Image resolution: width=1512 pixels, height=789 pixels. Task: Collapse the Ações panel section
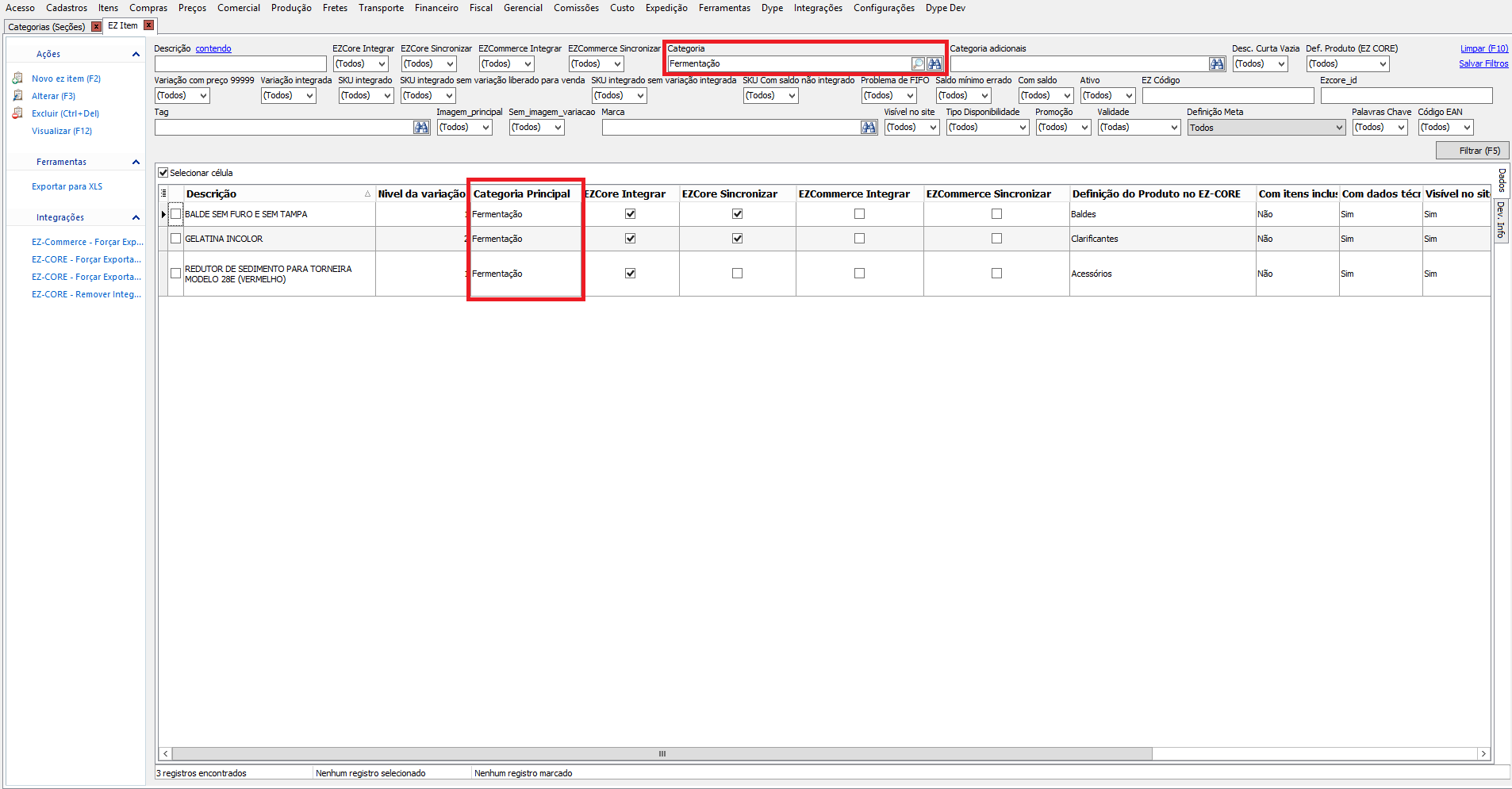[136, 54]
